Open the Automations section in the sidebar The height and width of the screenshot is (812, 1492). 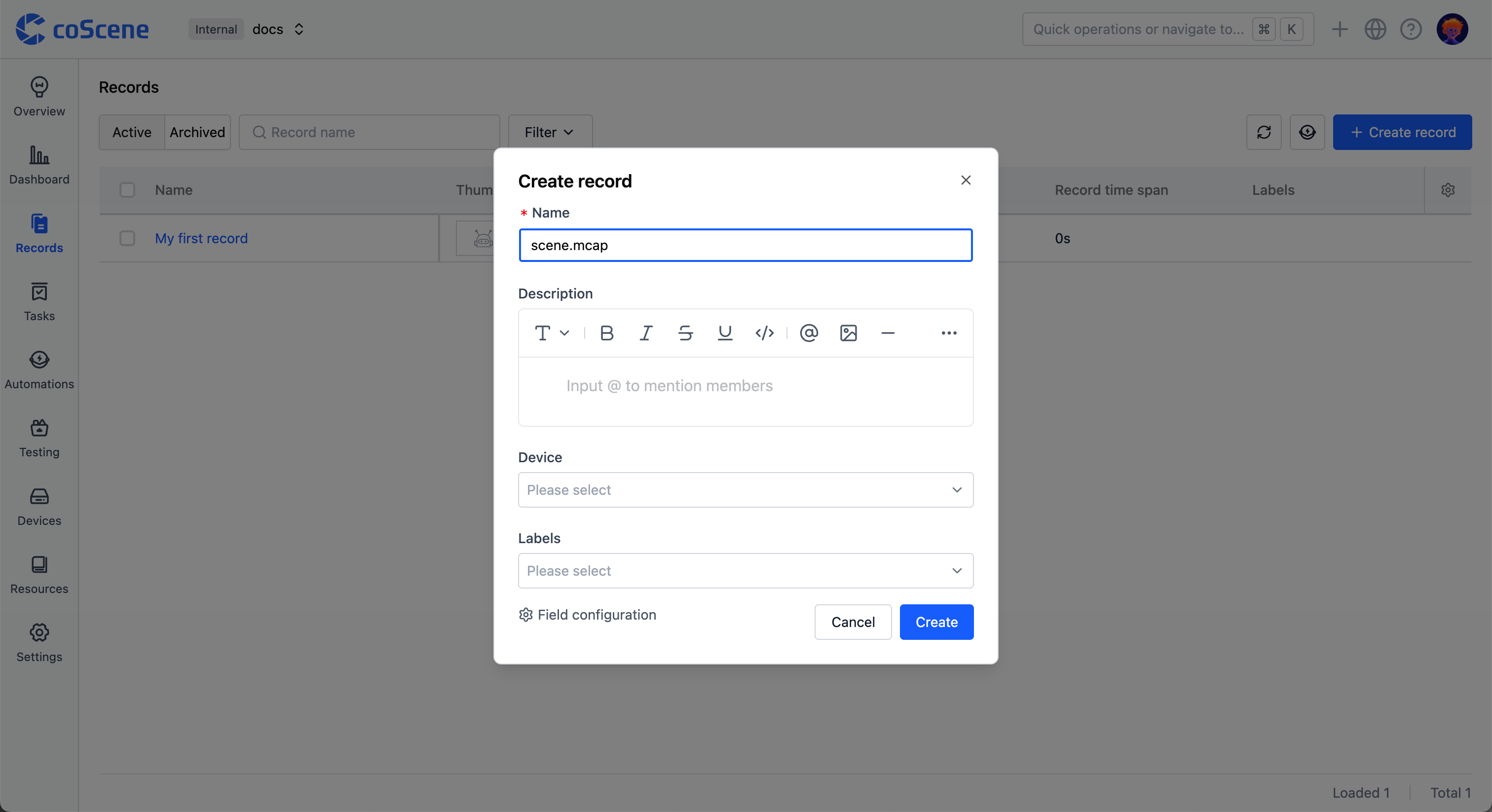coord(39,369)
